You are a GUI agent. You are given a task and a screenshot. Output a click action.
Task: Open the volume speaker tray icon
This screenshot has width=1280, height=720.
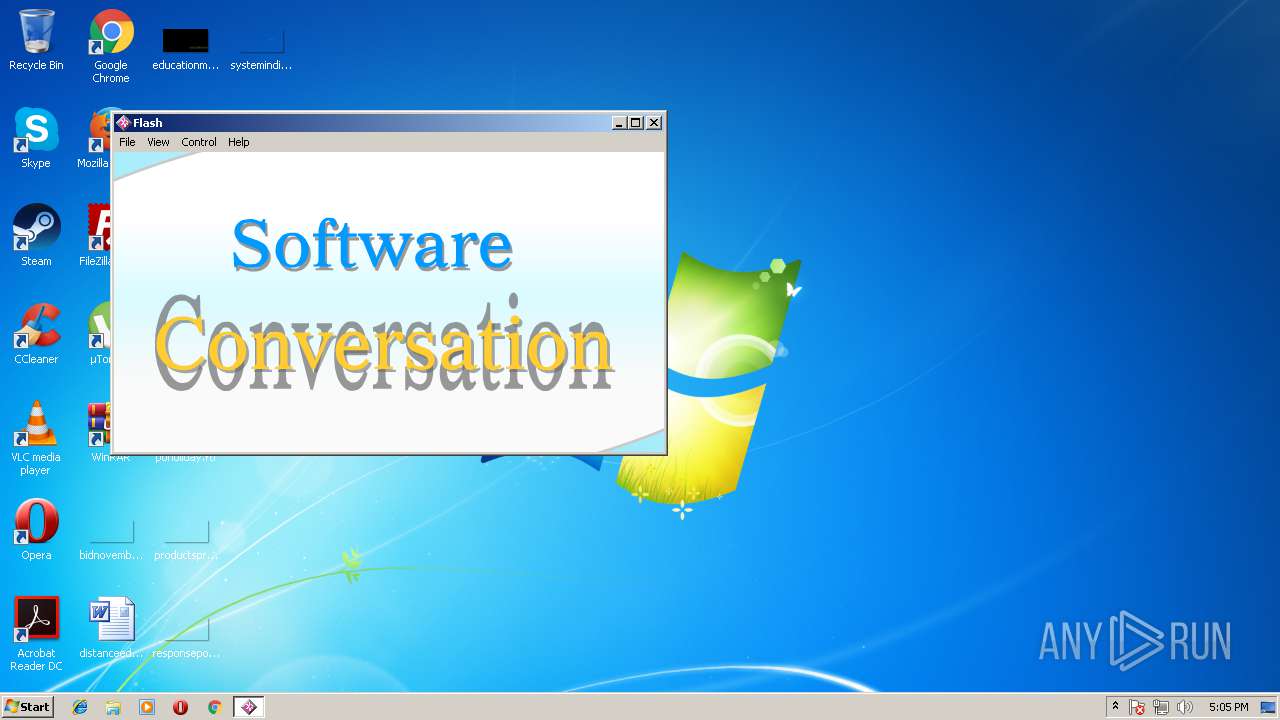1185,707
